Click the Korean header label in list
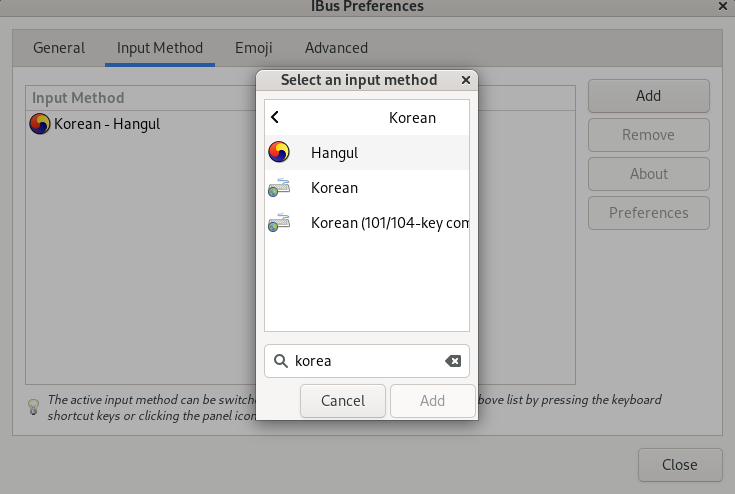Screen dimensions: 735x494 point(412,118)
